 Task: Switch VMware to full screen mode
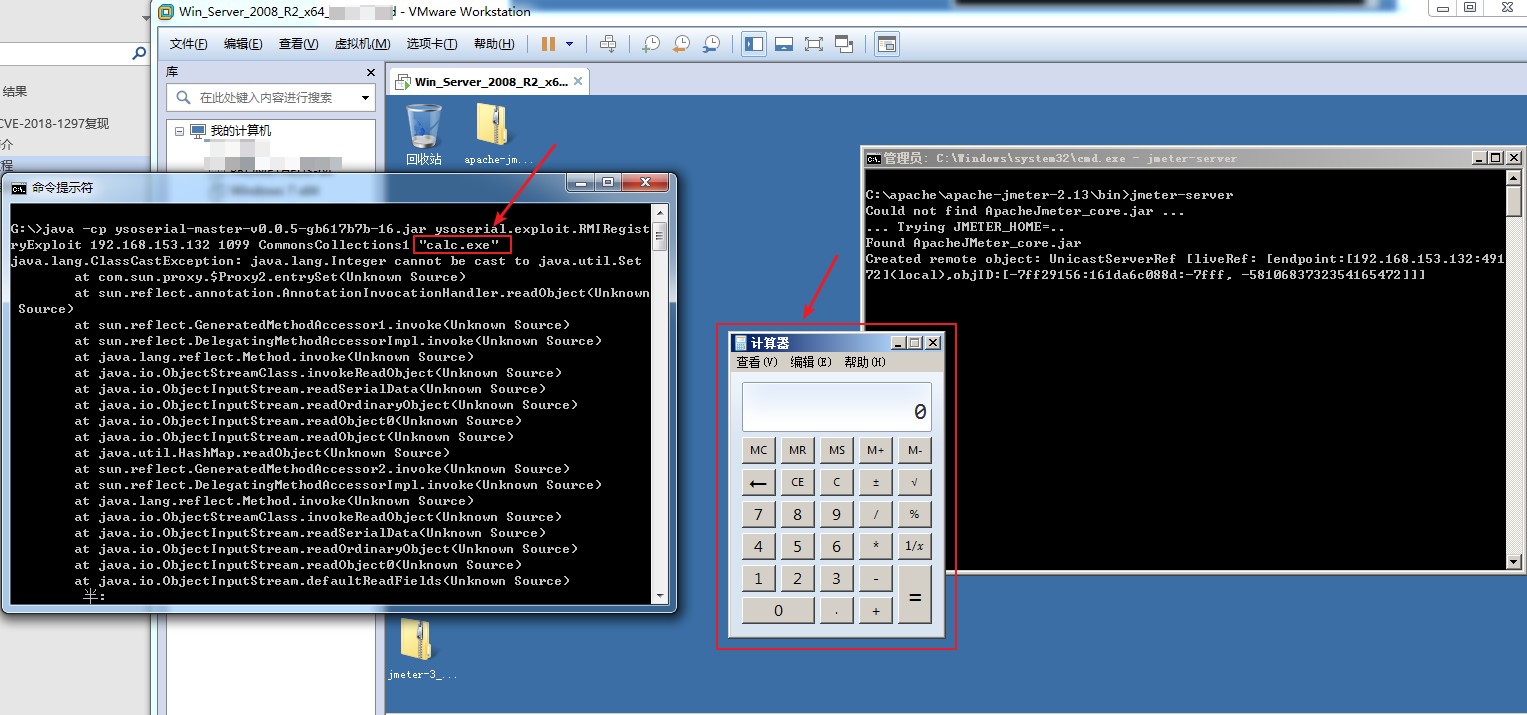pyautogui.click(x=814, y=44)
